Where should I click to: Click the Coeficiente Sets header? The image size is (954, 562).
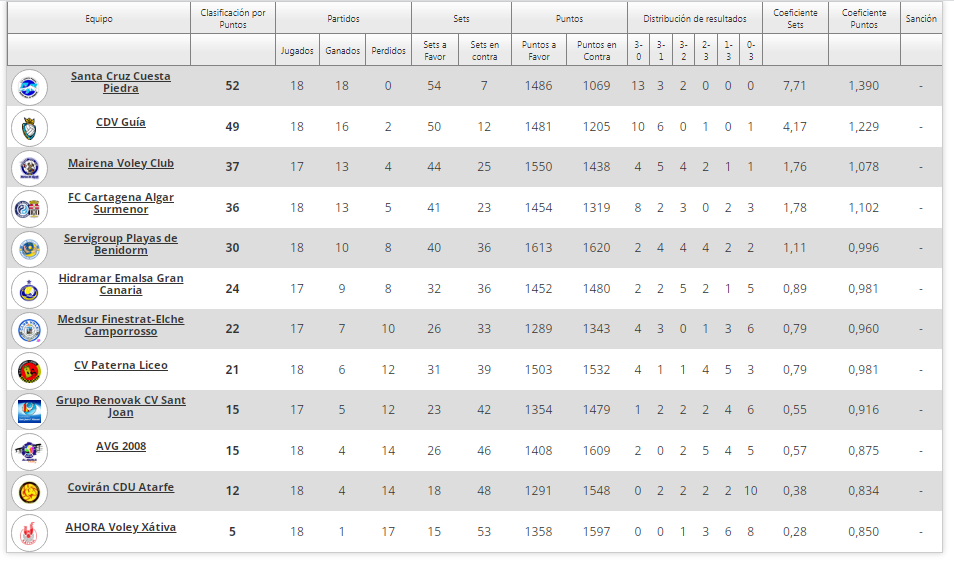click(795, 18)
